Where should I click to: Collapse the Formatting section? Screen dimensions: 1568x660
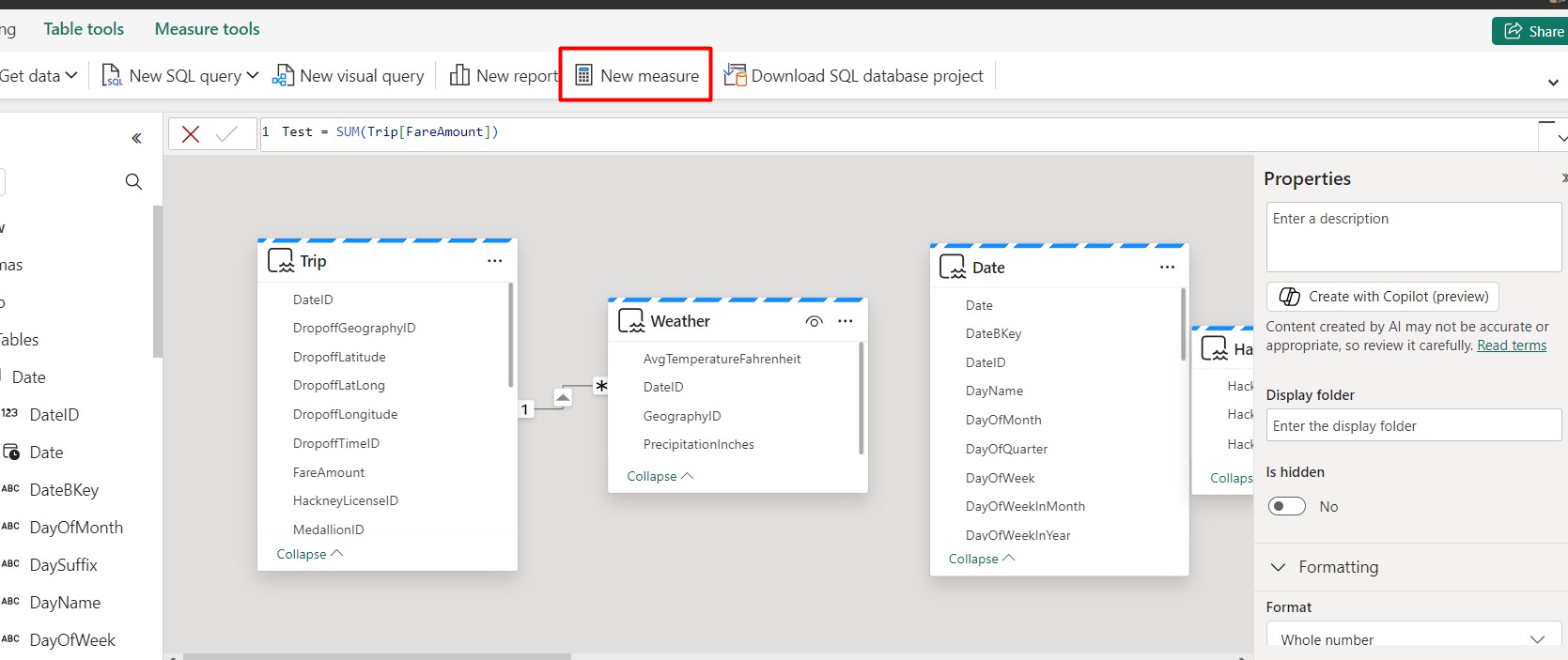tap(1278, 567)
